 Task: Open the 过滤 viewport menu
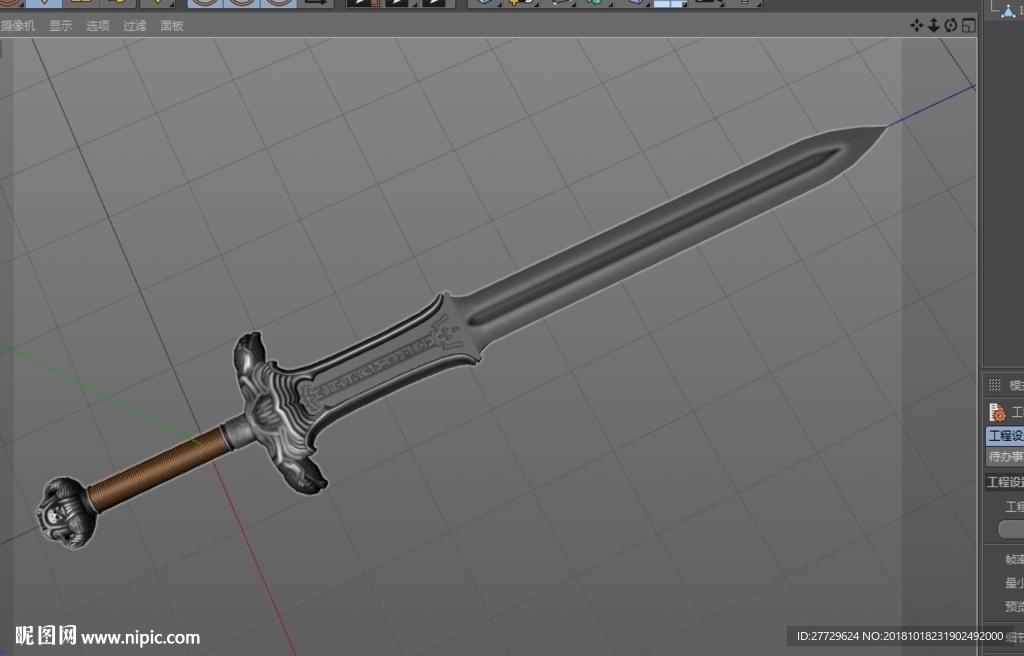tap(135, 25)
